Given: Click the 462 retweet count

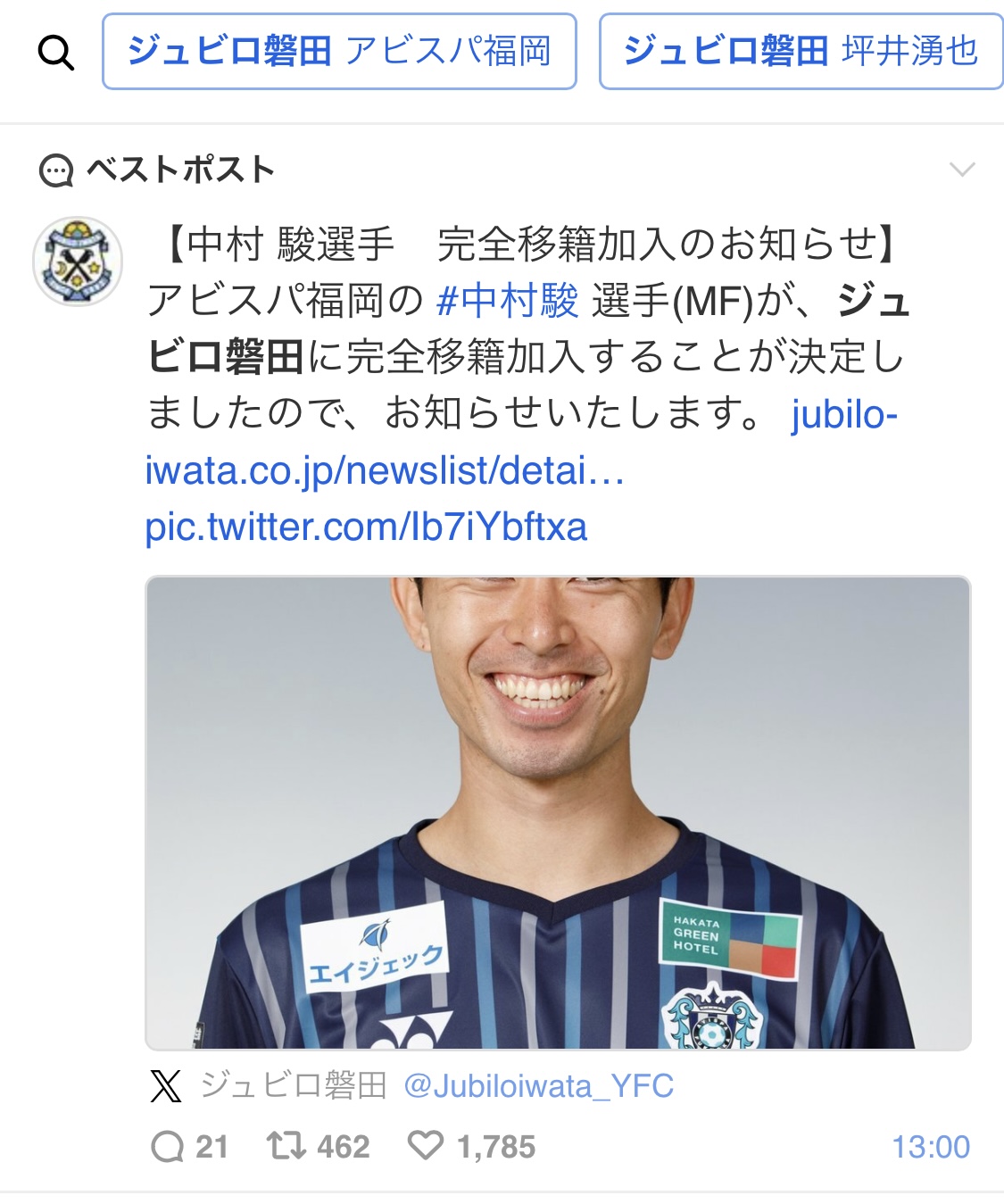Looking at the screenshot, I should 344,1146.
